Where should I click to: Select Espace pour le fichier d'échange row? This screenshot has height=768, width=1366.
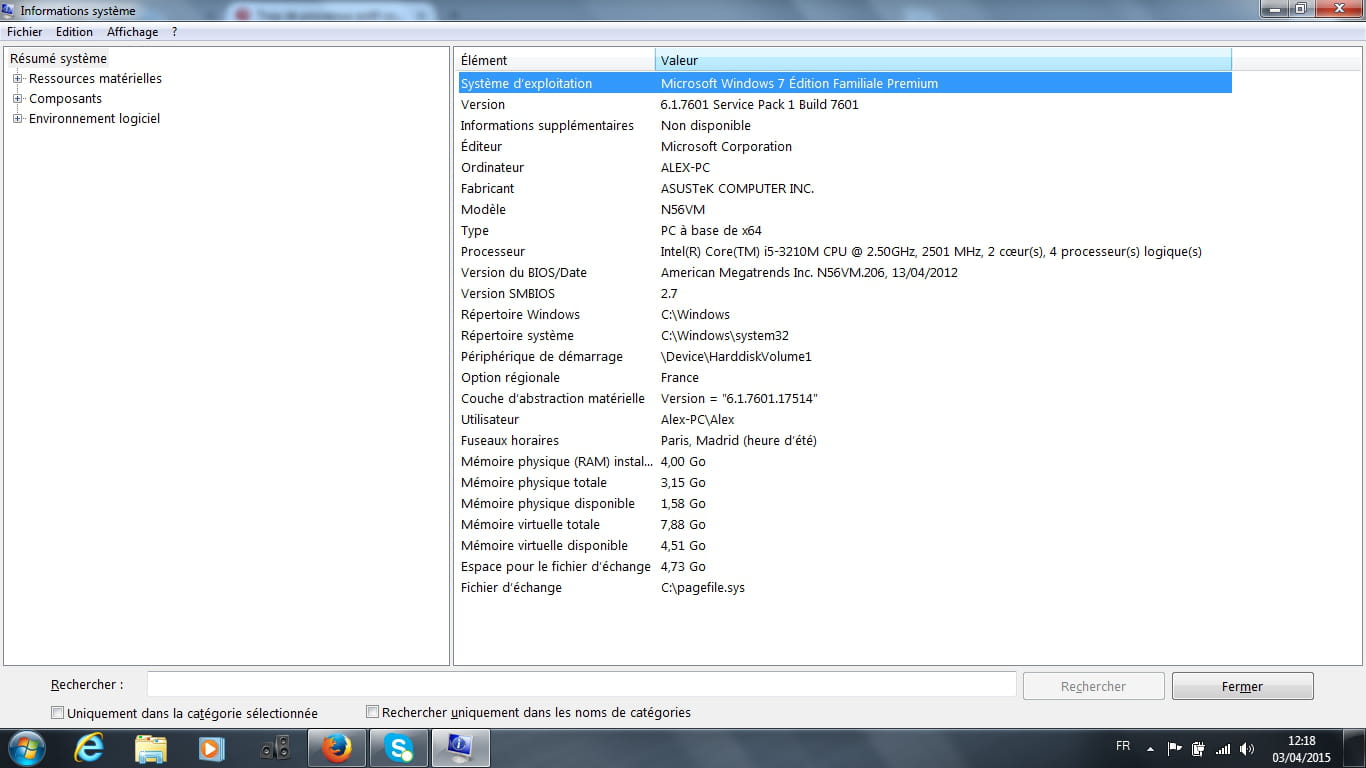point(844,566)
